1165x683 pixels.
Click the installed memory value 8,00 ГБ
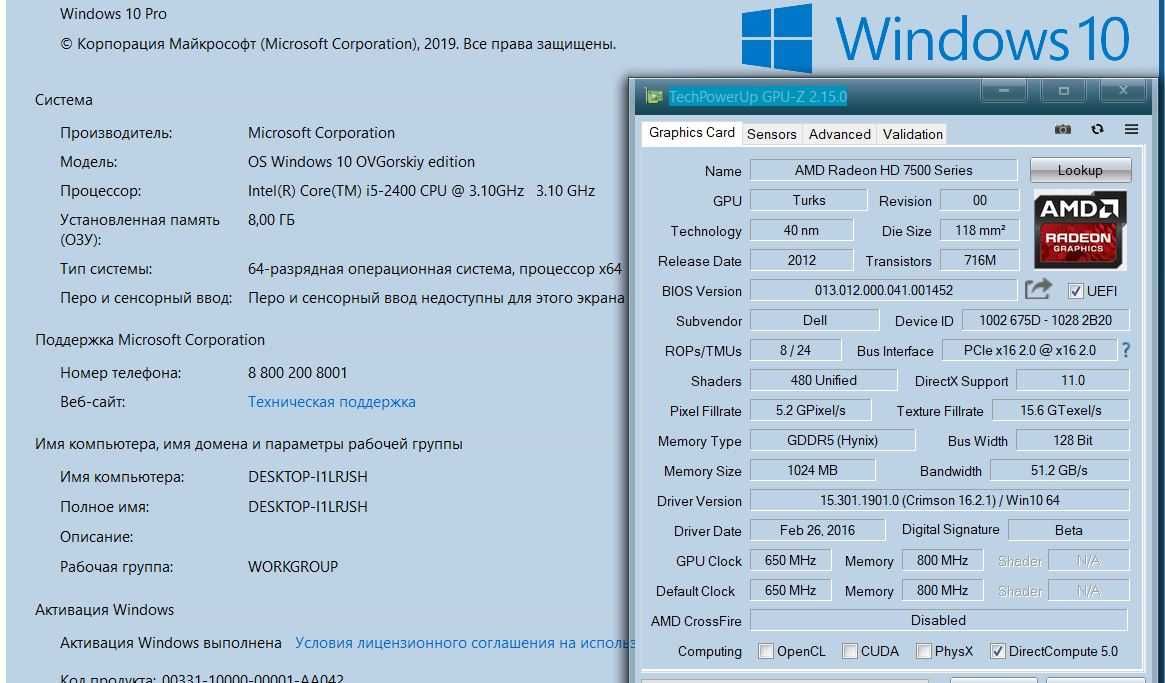[x=271, y=220]
